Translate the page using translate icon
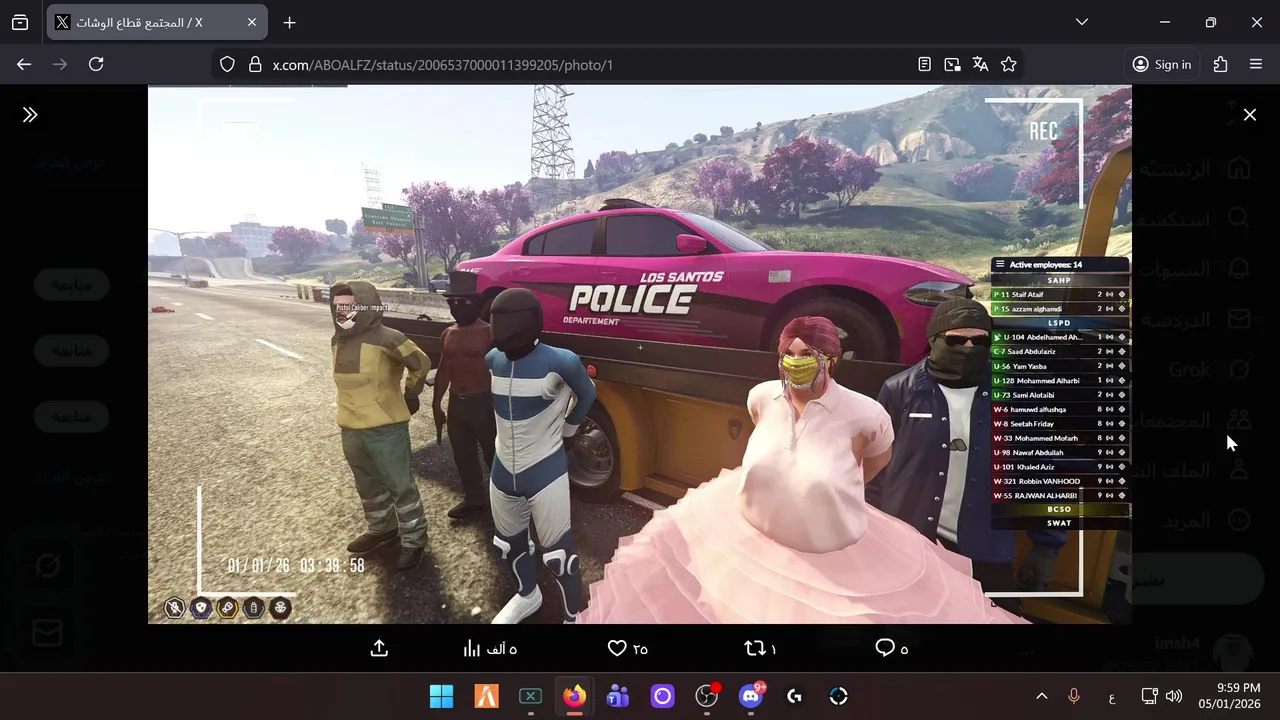The width and height of the screenshot is (1280, 720). [x=980, y=64]
